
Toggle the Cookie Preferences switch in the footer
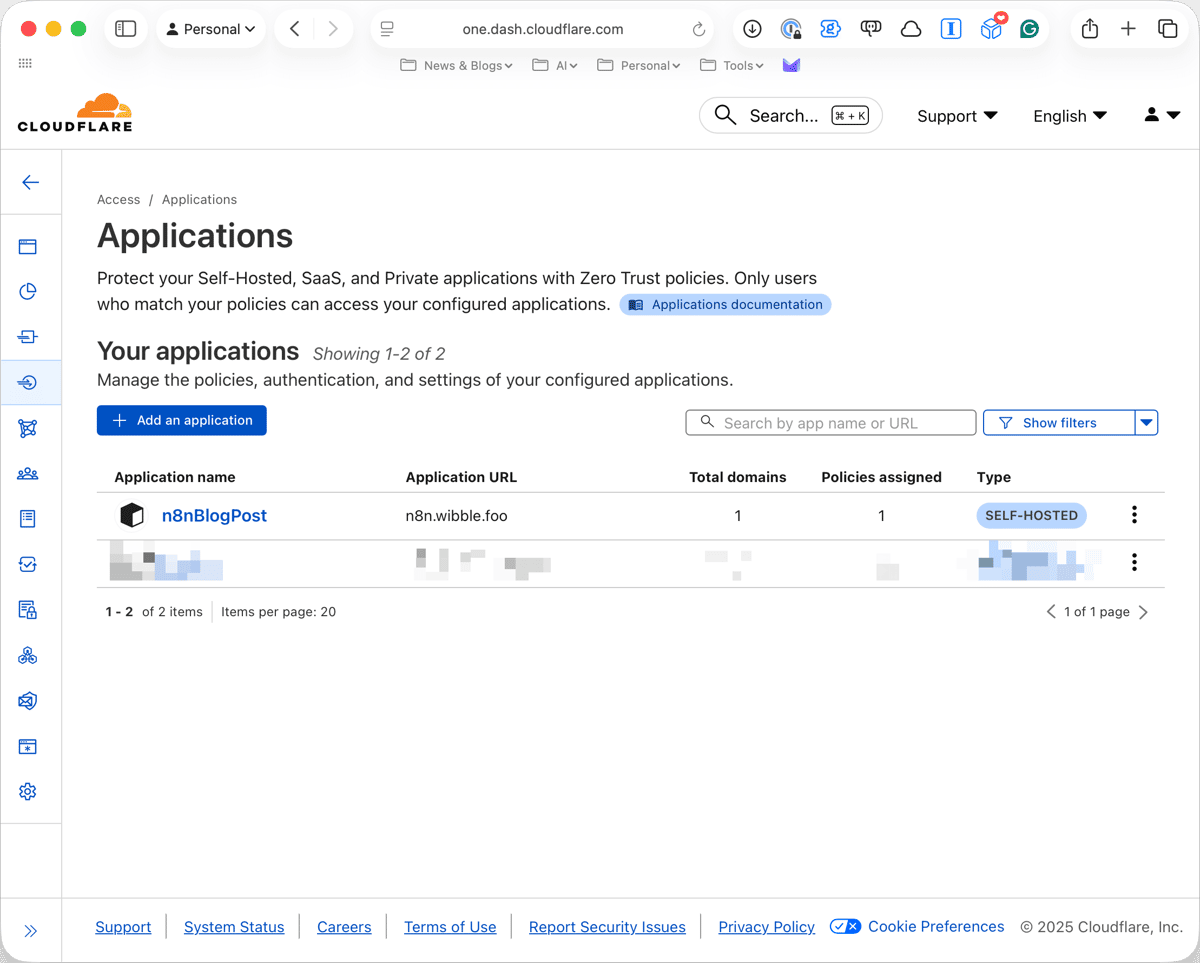(845, 926)
